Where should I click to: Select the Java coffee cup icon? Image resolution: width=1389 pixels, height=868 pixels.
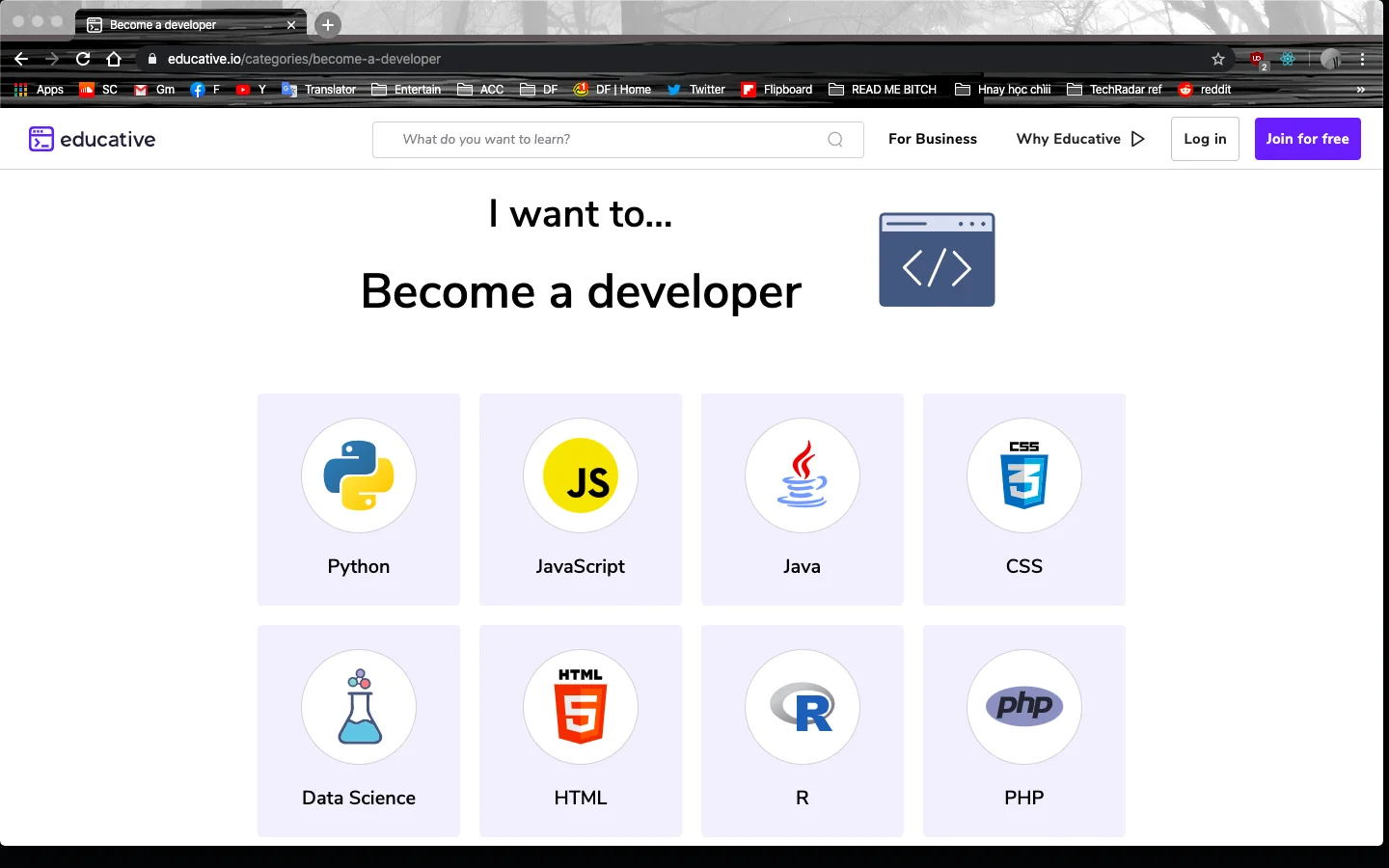[803, 475]
